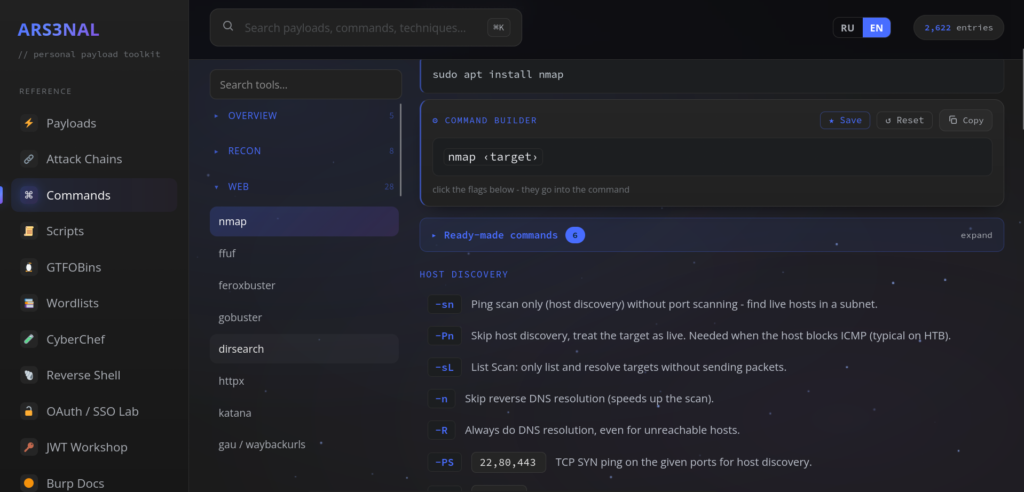
Task: Select gobuster in the tool list
Action: pos(304,318)
